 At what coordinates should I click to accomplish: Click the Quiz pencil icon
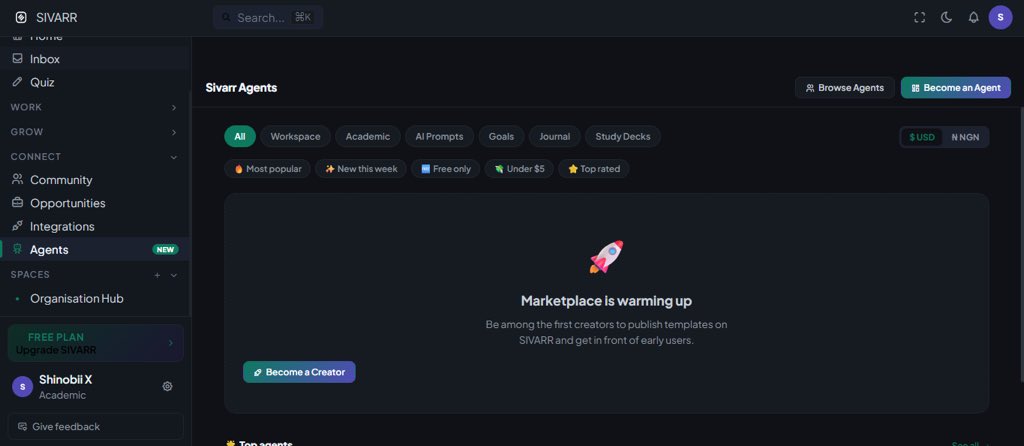click(x=18, y=82)
